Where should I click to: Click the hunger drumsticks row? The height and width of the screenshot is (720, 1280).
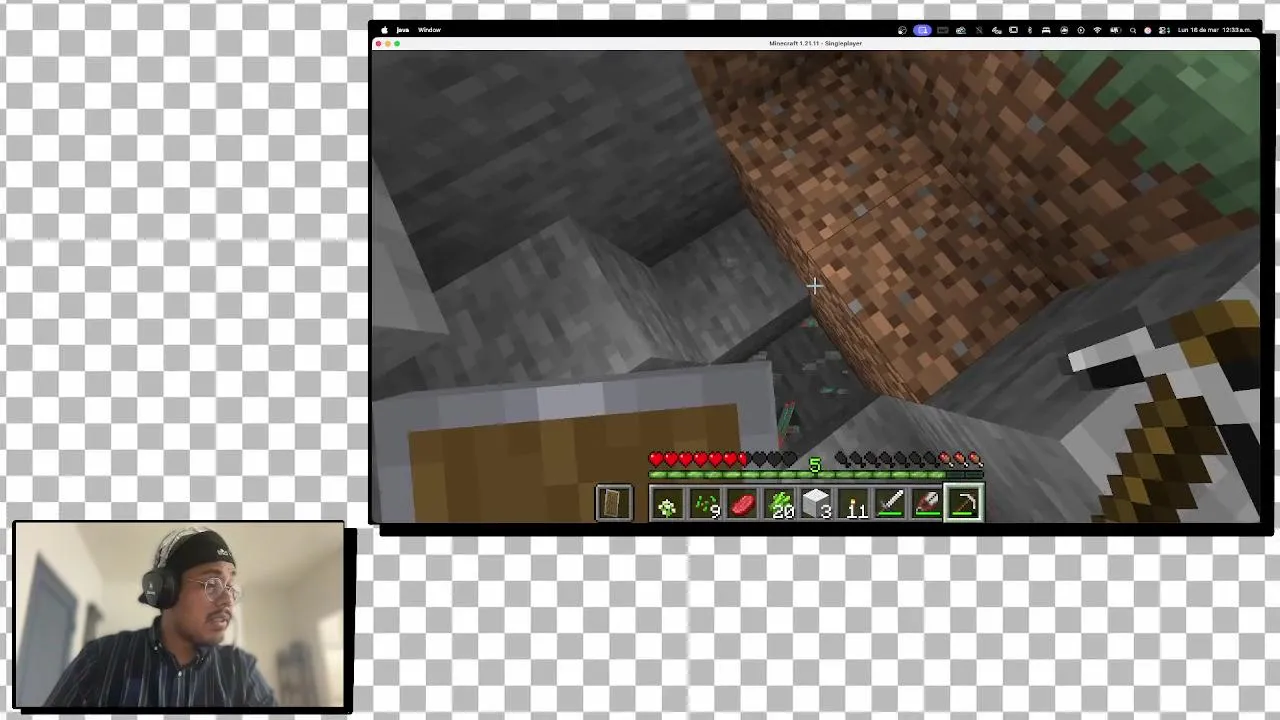(x=910, y=460)
